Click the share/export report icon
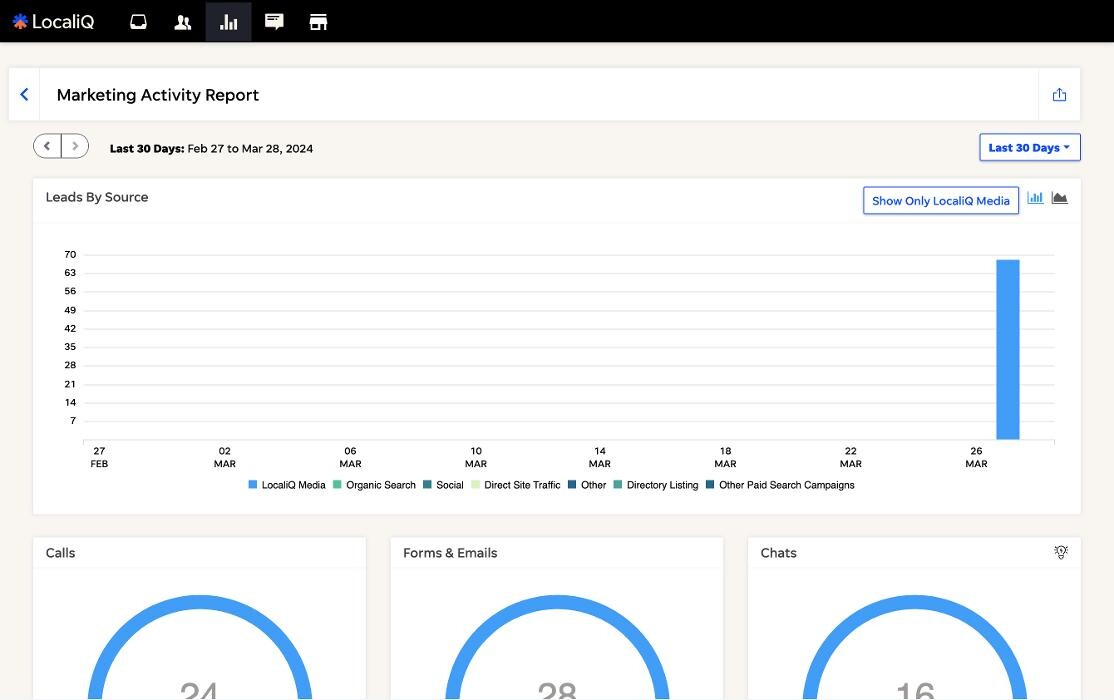Screen dimensions: 1114x700 pos(1059,95)
